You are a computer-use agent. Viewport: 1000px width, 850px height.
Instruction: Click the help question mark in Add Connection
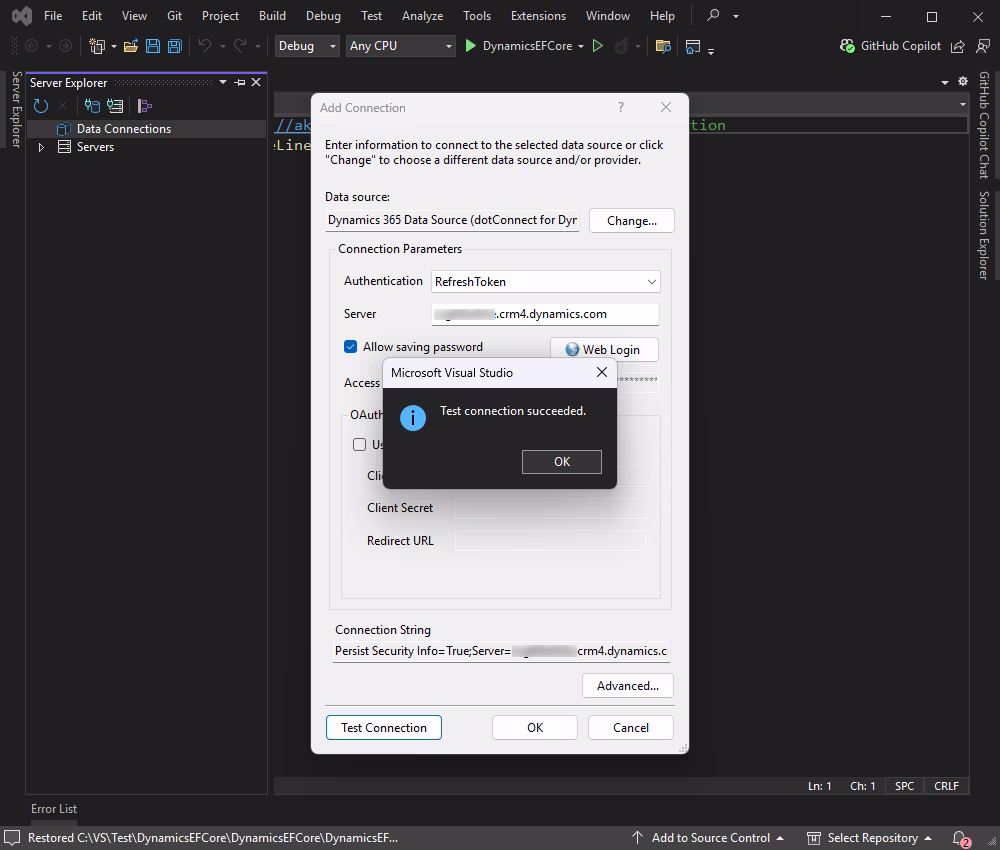tap(621, 107)
